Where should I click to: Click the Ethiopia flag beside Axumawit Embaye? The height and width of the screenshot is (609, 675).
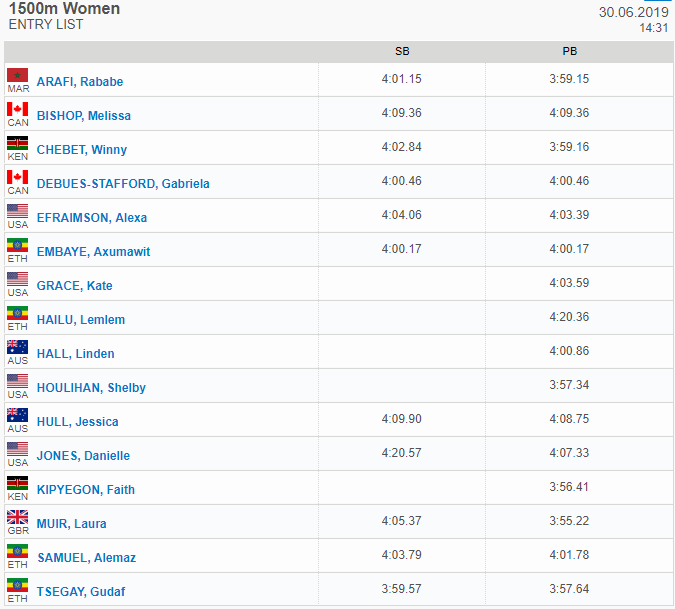(18, 245)
